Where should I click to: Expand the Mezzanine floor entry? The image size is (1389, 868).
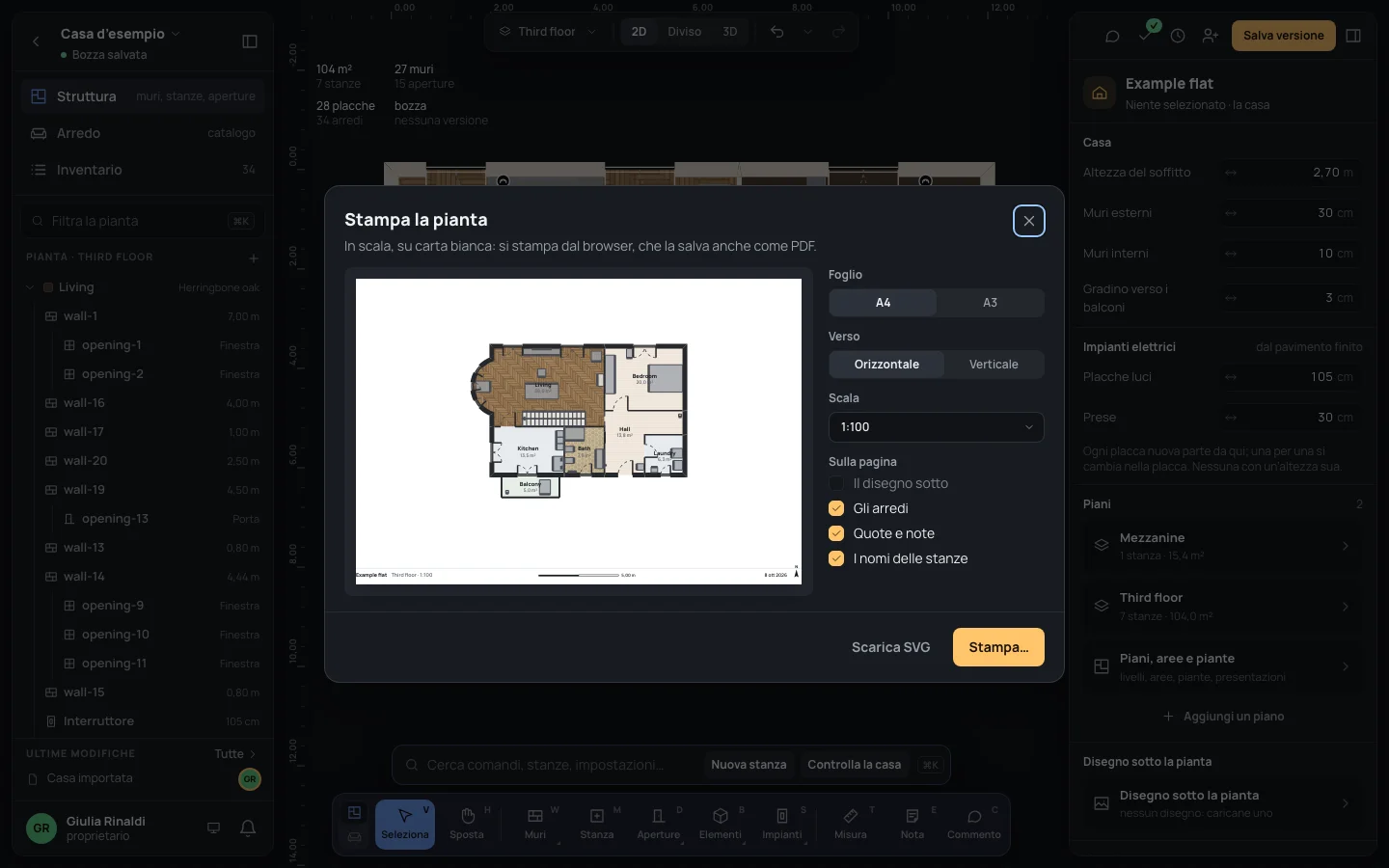coord(1222,546)
